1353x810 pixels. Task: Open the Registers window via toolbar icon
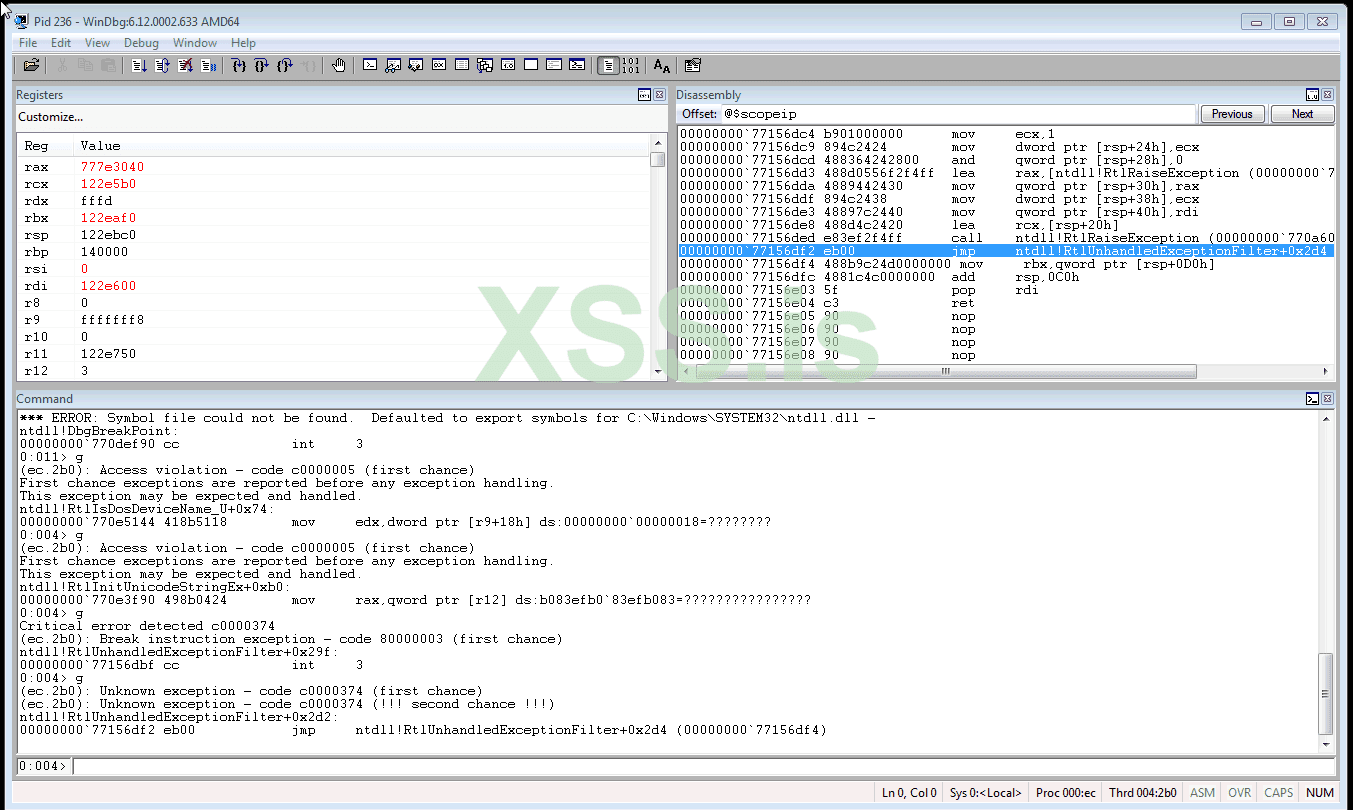(x=439, y=65)
